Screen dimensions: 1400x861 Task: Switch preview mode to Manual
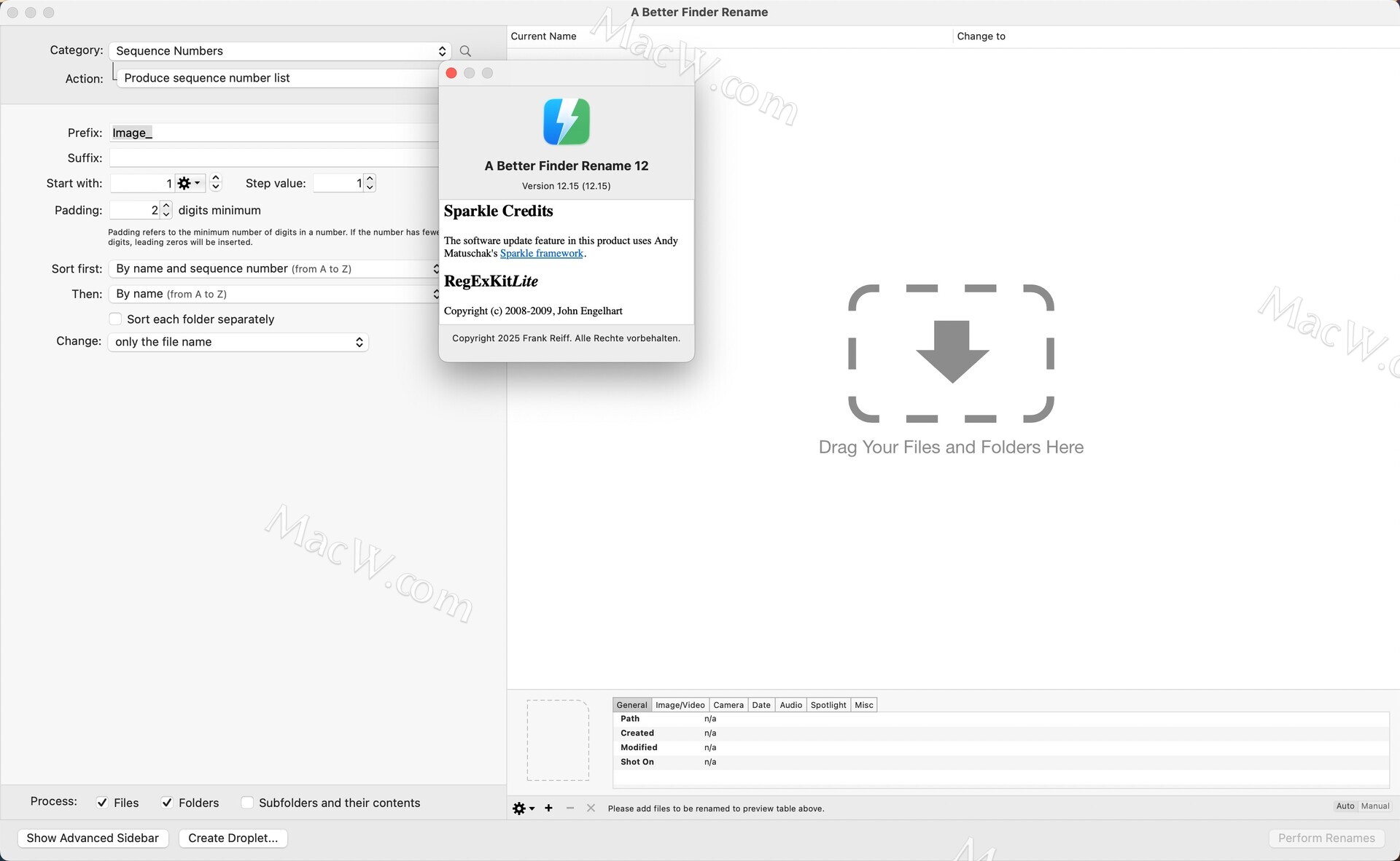pyautogui.click(x=1374, y=806)
